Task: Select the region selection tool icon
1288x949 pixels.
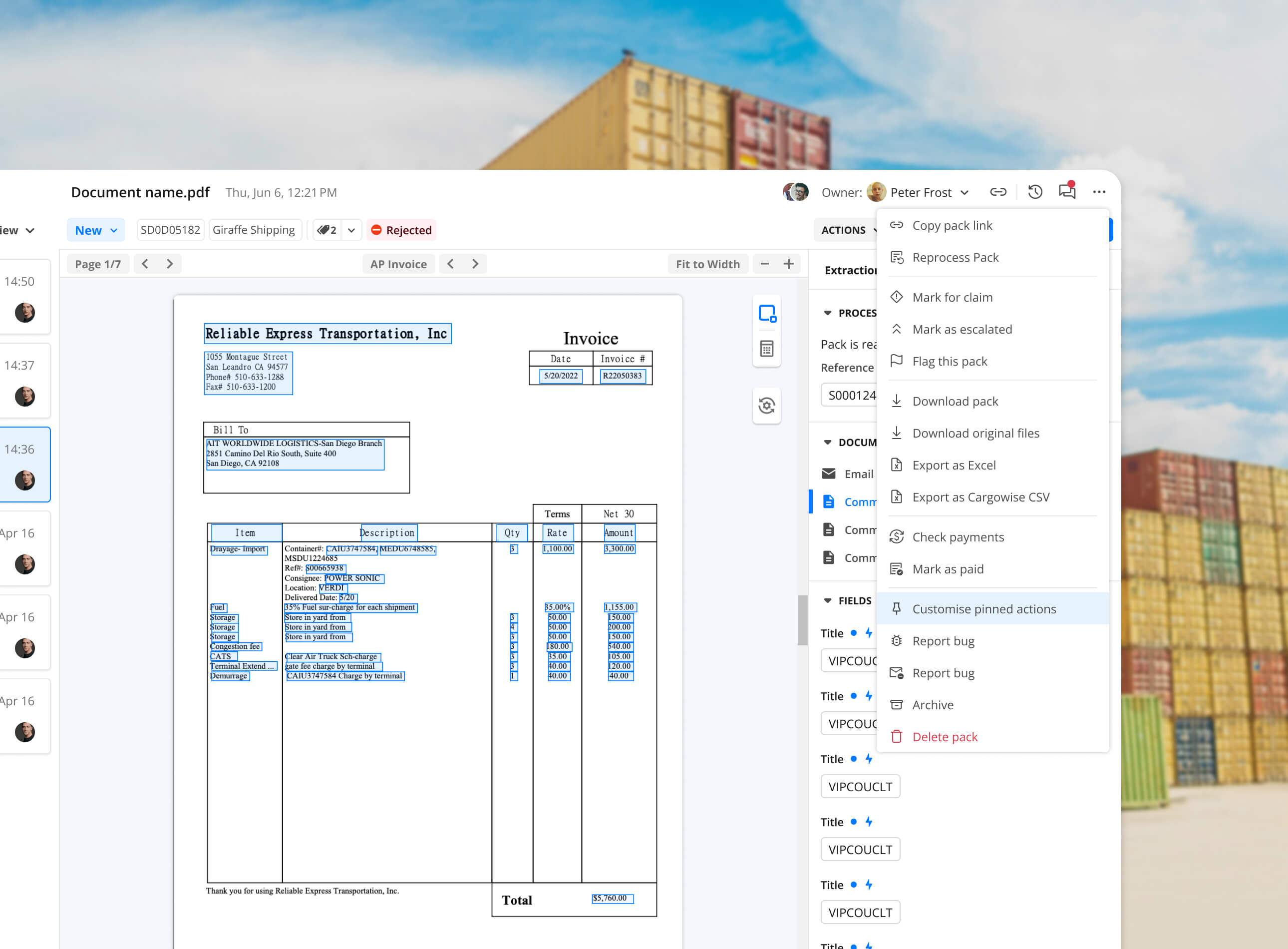Action: pos(767,314)
